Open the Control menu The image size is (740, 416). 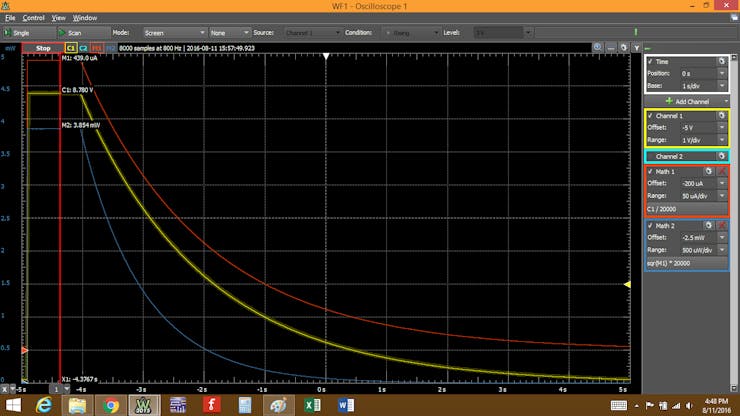[34, 18]
